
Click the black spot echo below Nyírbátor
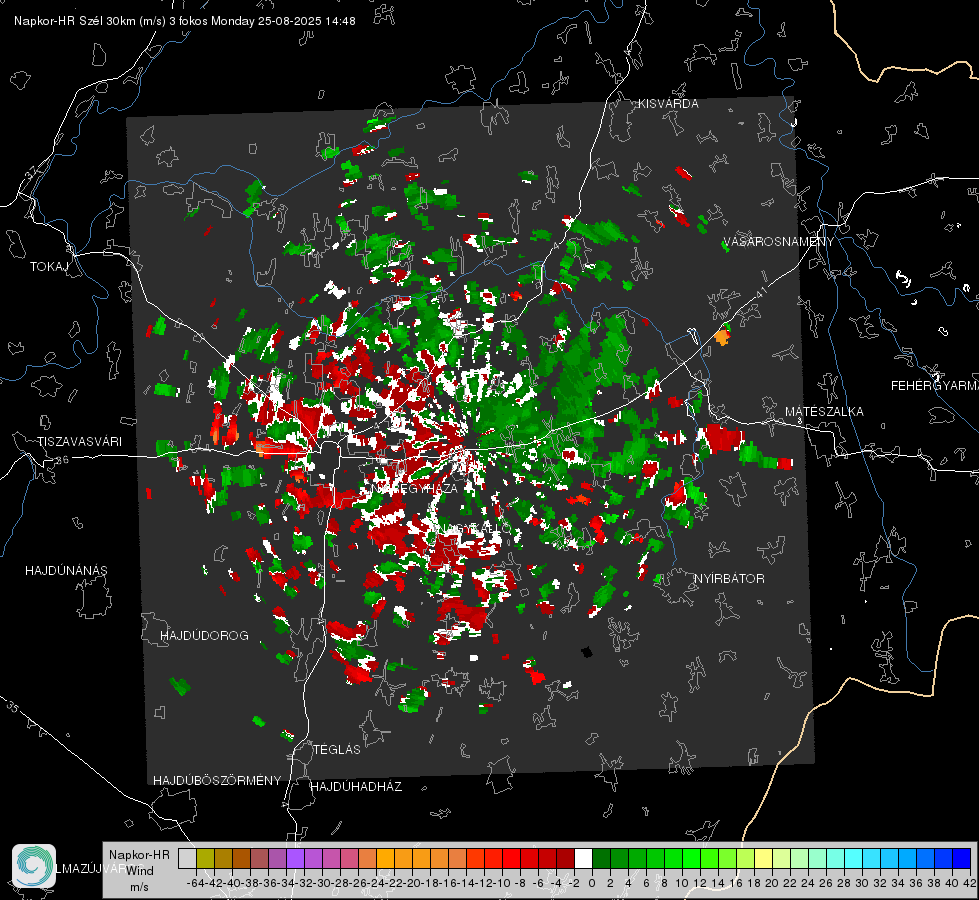pyautogui.click(x=586, y=653)
